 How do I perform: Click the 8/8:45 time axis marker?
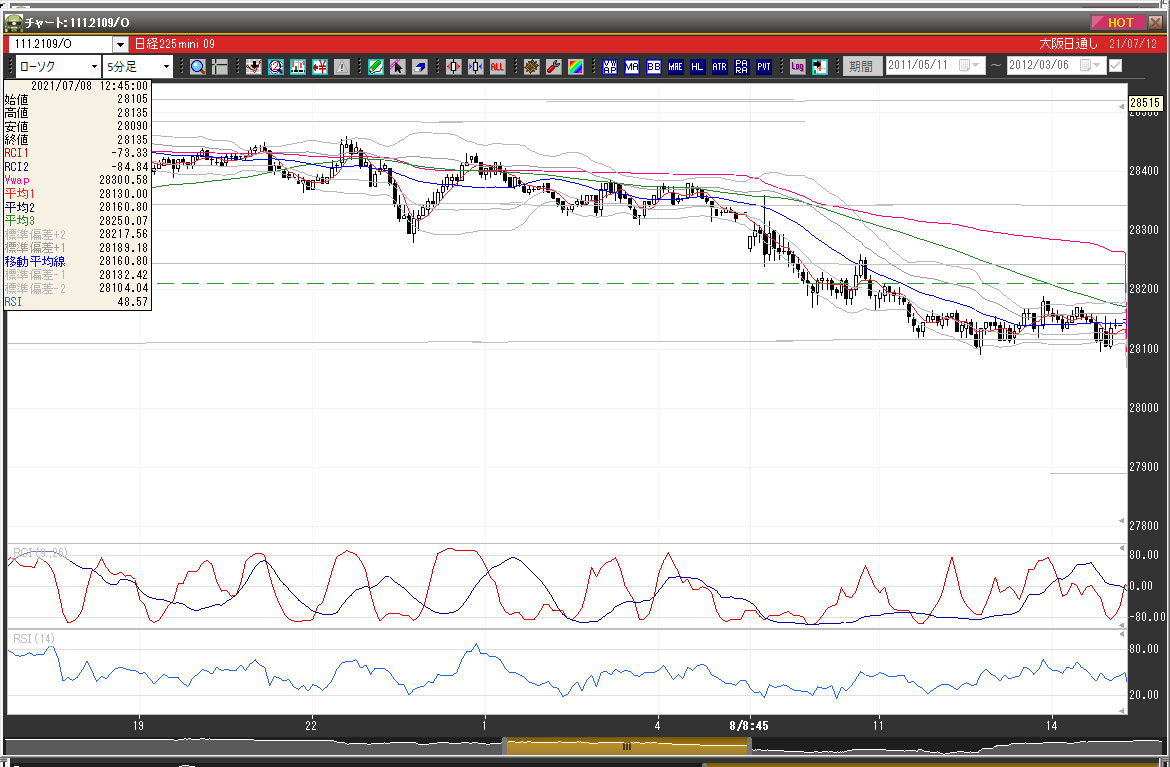(748, 725)
